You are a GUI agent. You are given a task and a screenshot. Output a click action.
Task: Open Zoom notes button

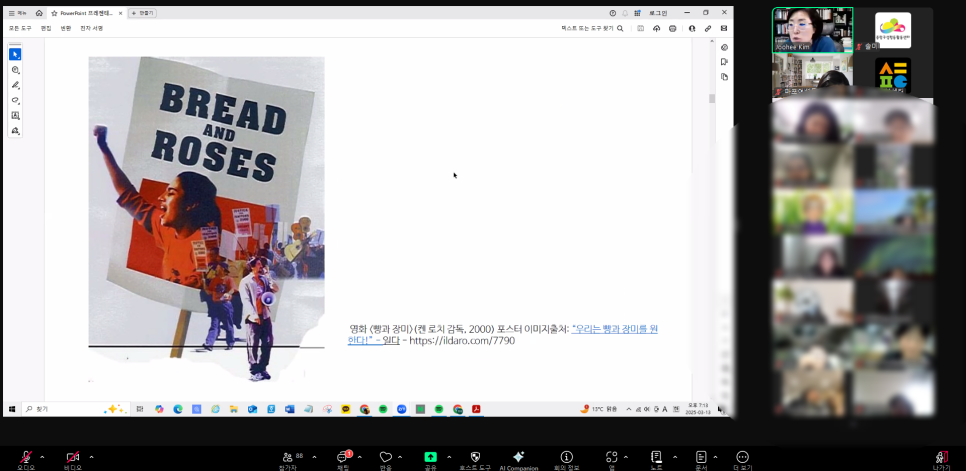coord(656,460)
